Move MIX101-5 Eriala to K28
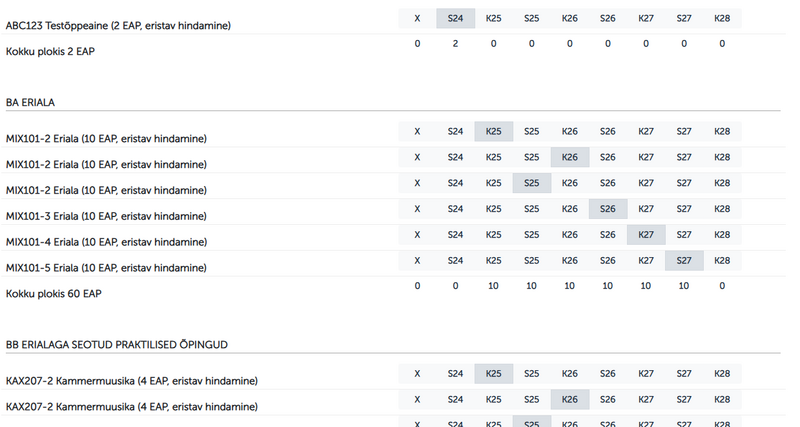 (x=722, y=260)
